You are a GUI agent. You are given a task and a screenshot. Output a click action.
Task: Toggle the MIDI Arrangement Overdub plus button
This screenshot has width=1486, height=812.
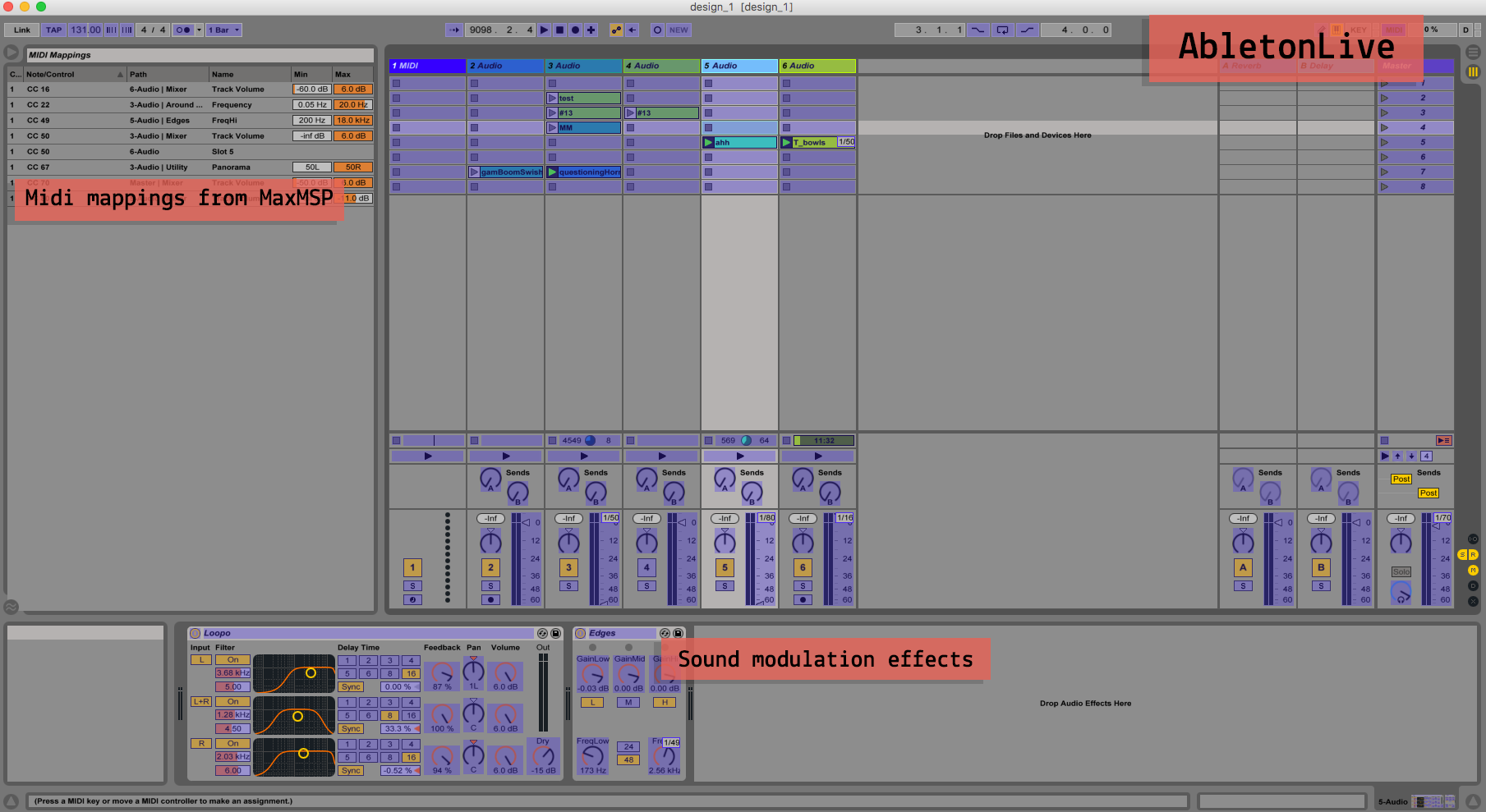coord(591,30)
